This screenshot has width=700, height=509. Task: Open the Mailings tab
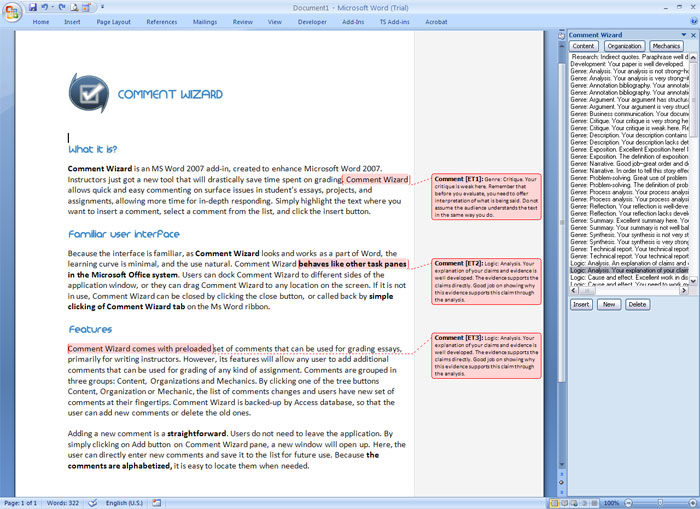[205, 22]
